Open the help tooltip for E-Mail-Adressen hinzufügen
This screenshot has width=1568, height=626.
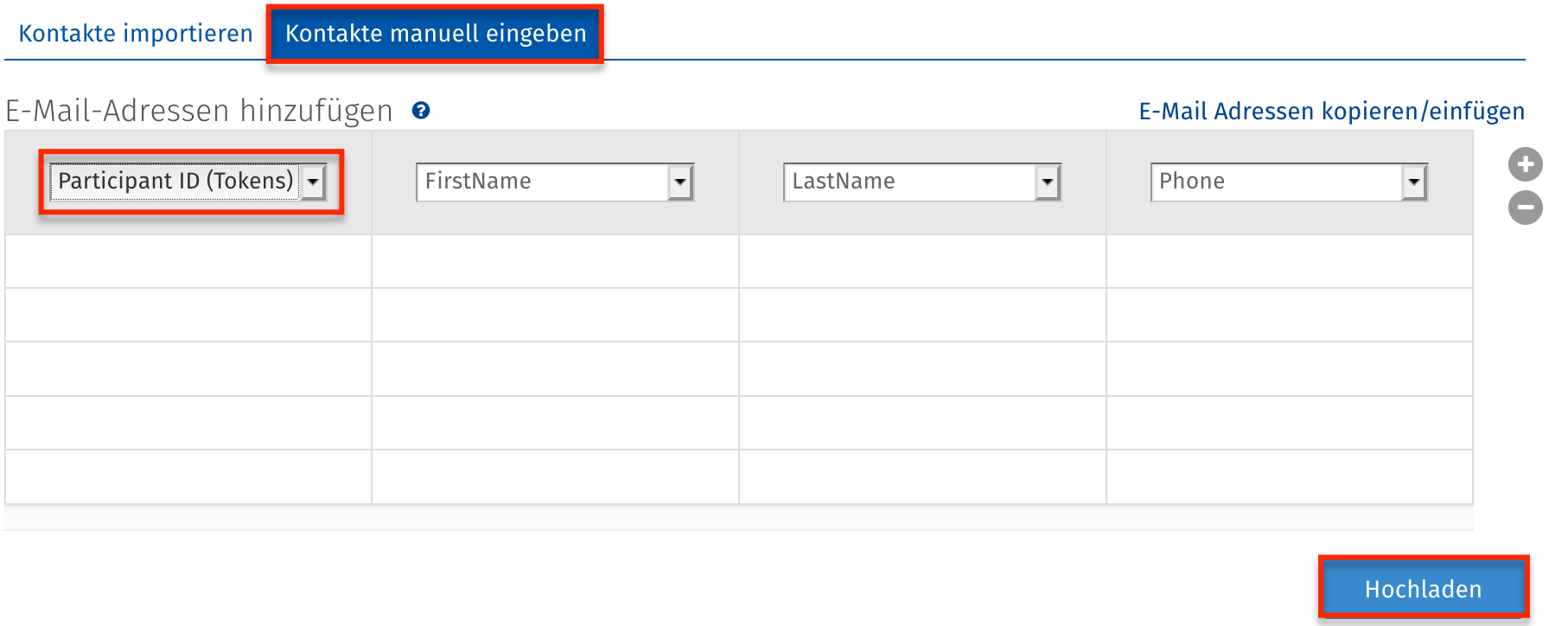[421, 111]
